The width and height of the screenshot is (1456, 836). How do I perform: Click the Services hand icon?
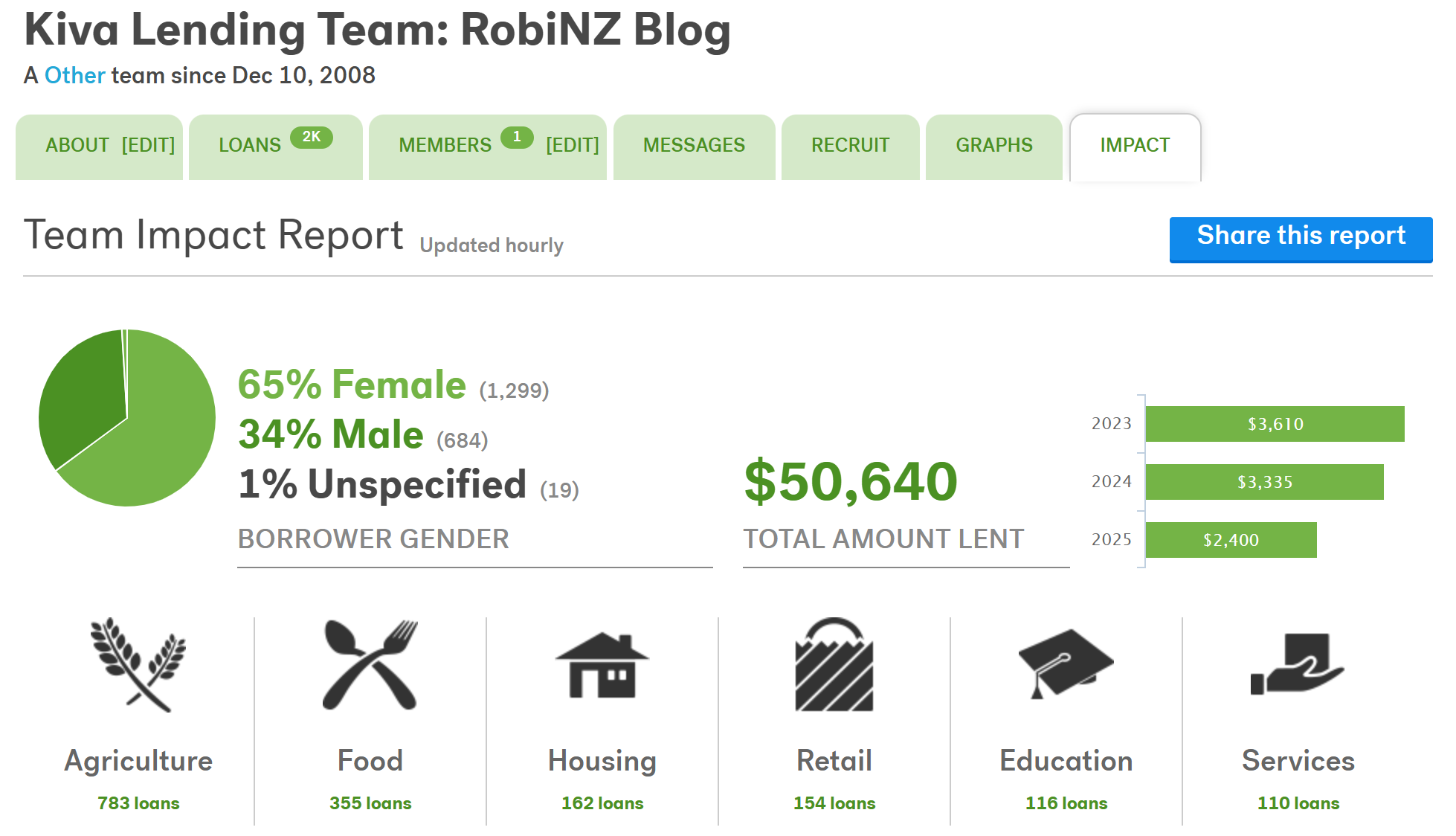point(1298,664)
